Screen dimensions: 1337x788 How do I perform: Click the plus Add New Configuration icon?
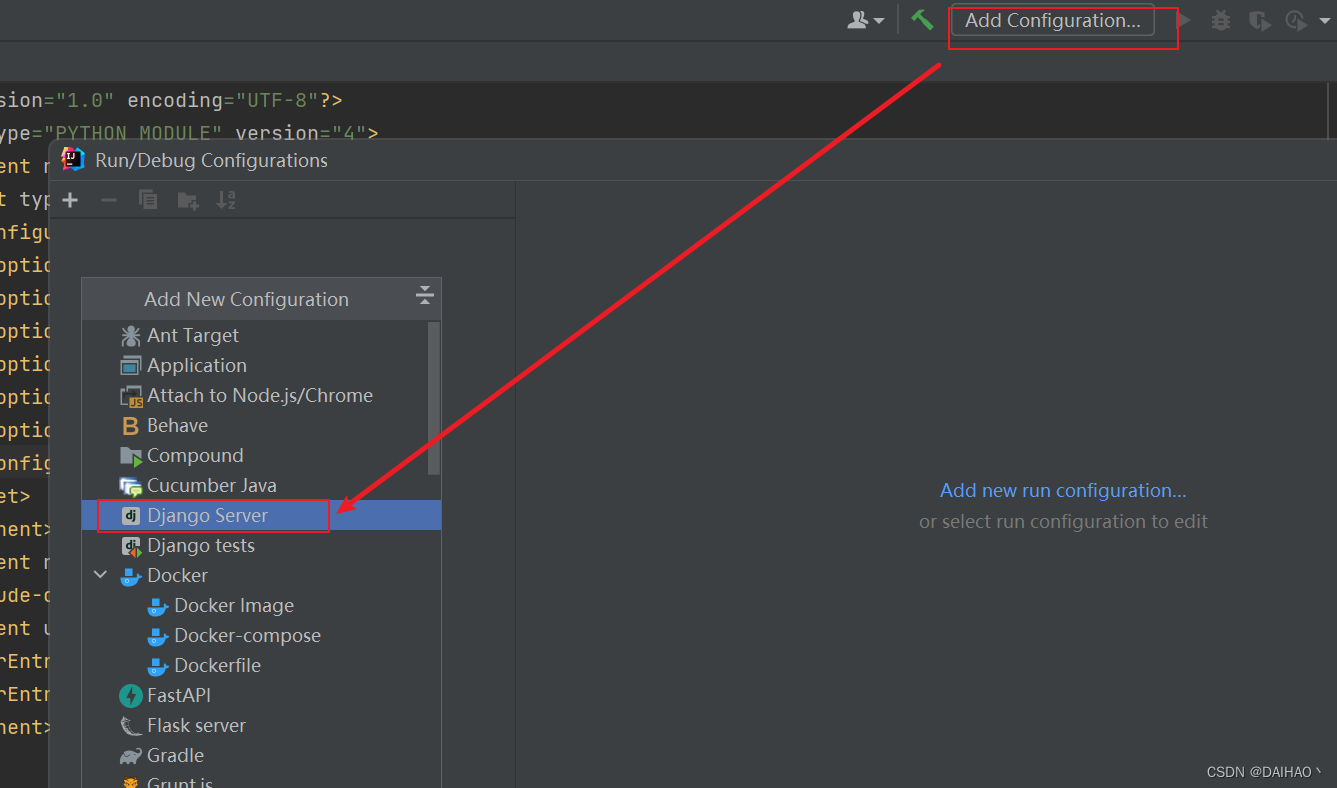click(x=70, y=200)
